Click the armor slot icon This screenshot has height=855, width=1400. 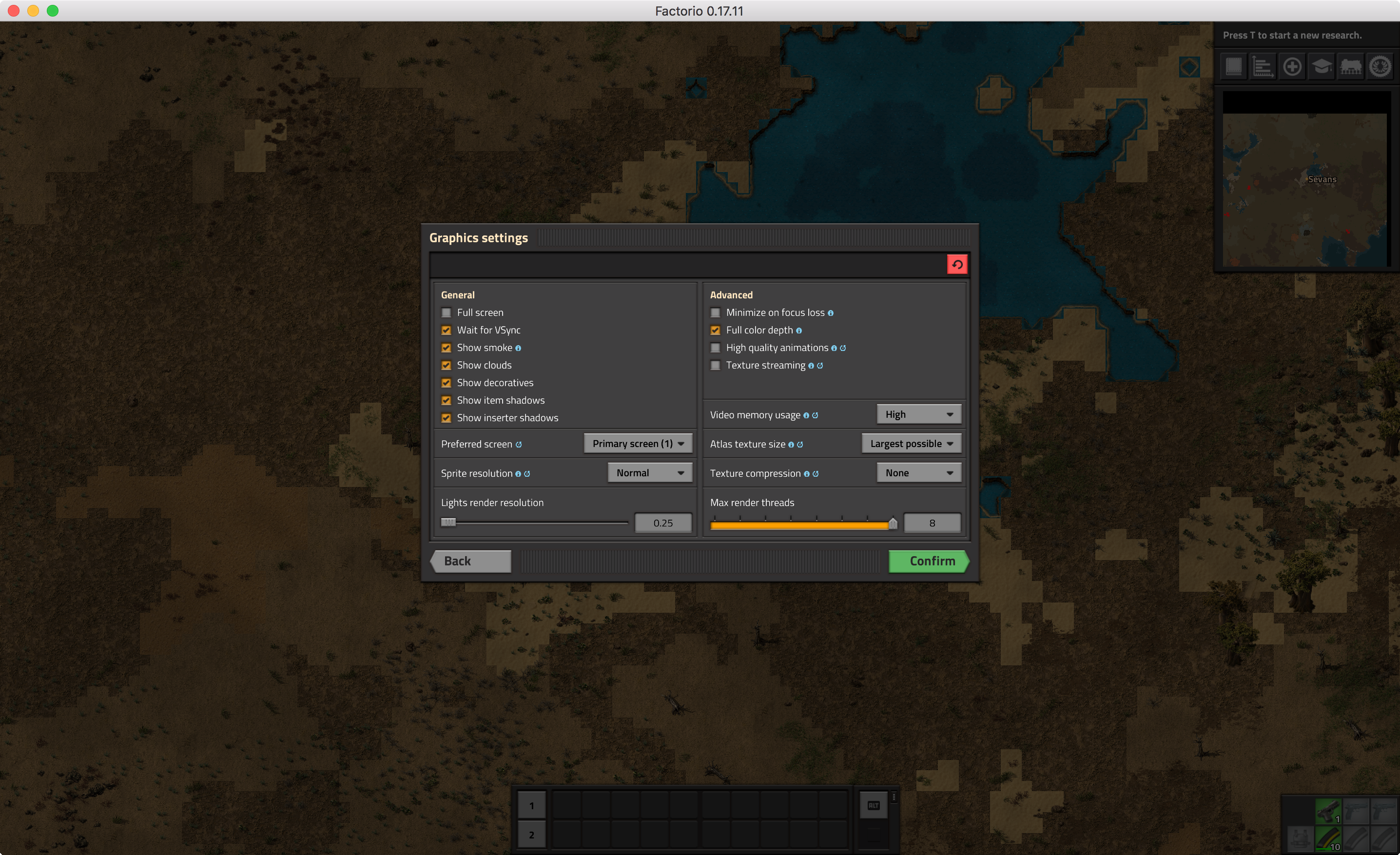(x=1300, y=838)
